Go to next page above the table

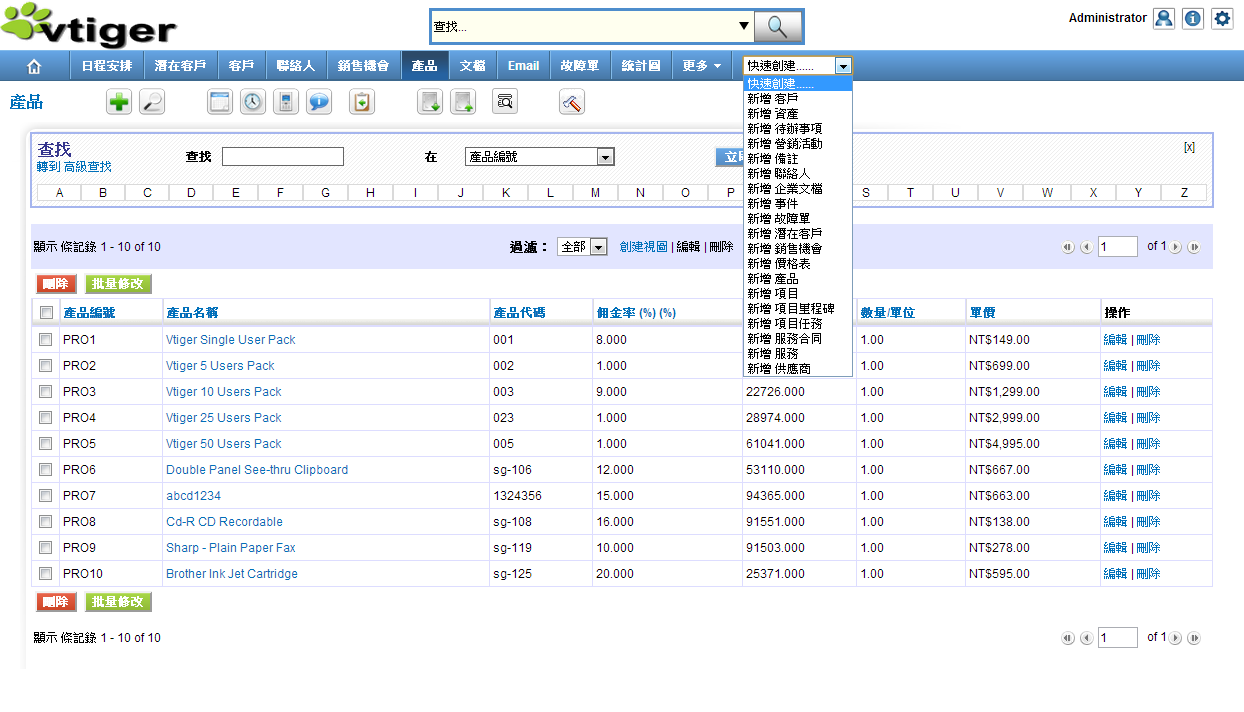coord(1176,247)
